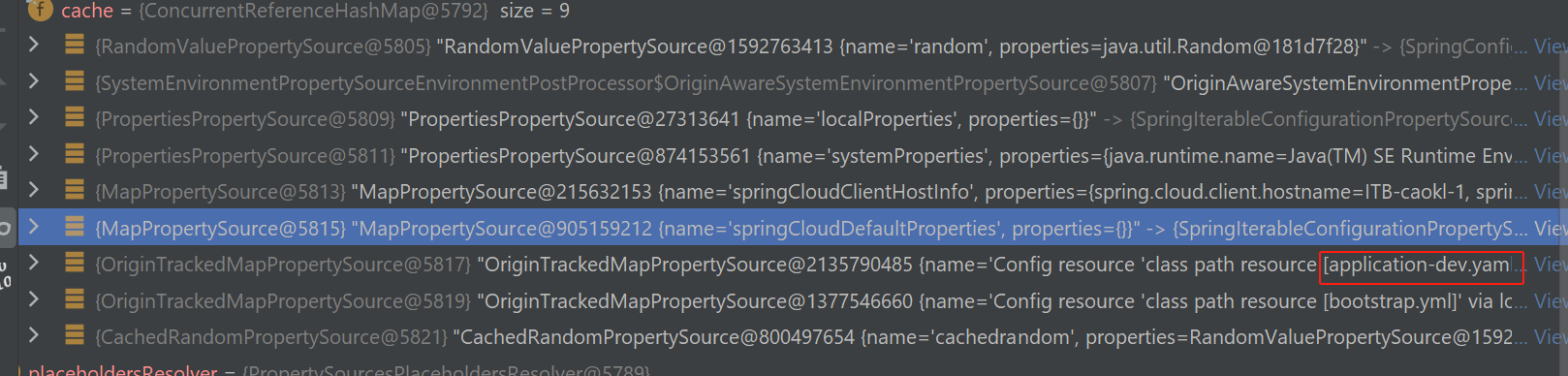Click the list icon of the RandomValuePropertySource@5805 entry
Viewport: 1568px width, 376px height.
click(74, 45)
